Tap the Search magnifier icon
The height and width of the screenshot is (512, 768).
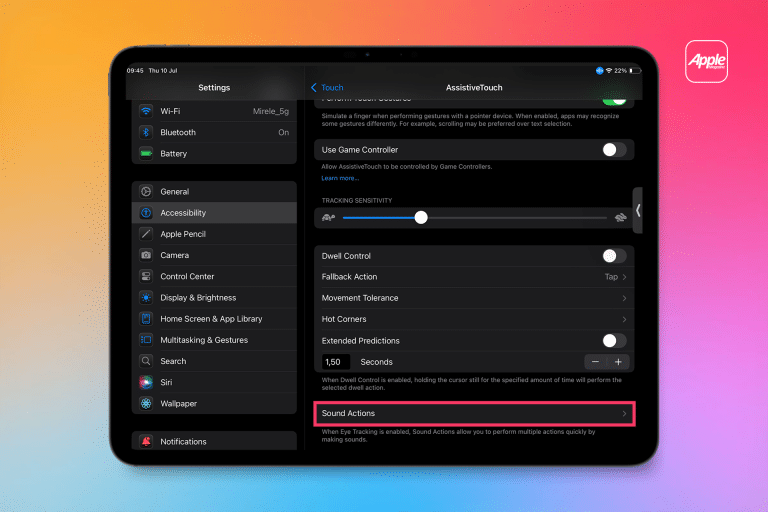coord(146,361)
